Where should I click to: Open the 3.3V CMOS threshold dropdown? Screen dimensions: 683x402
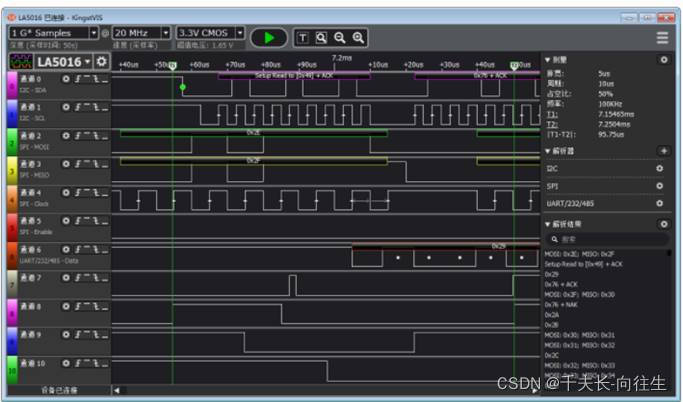click(240, 33)
